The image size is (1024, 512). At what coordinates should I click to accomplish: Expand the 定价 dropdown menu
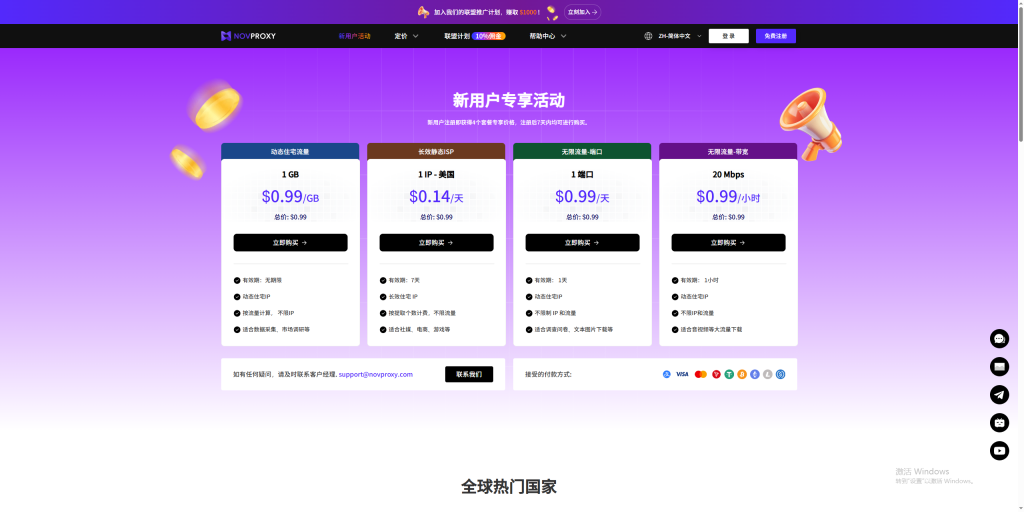pyautogui.click(x=406, y=36)
